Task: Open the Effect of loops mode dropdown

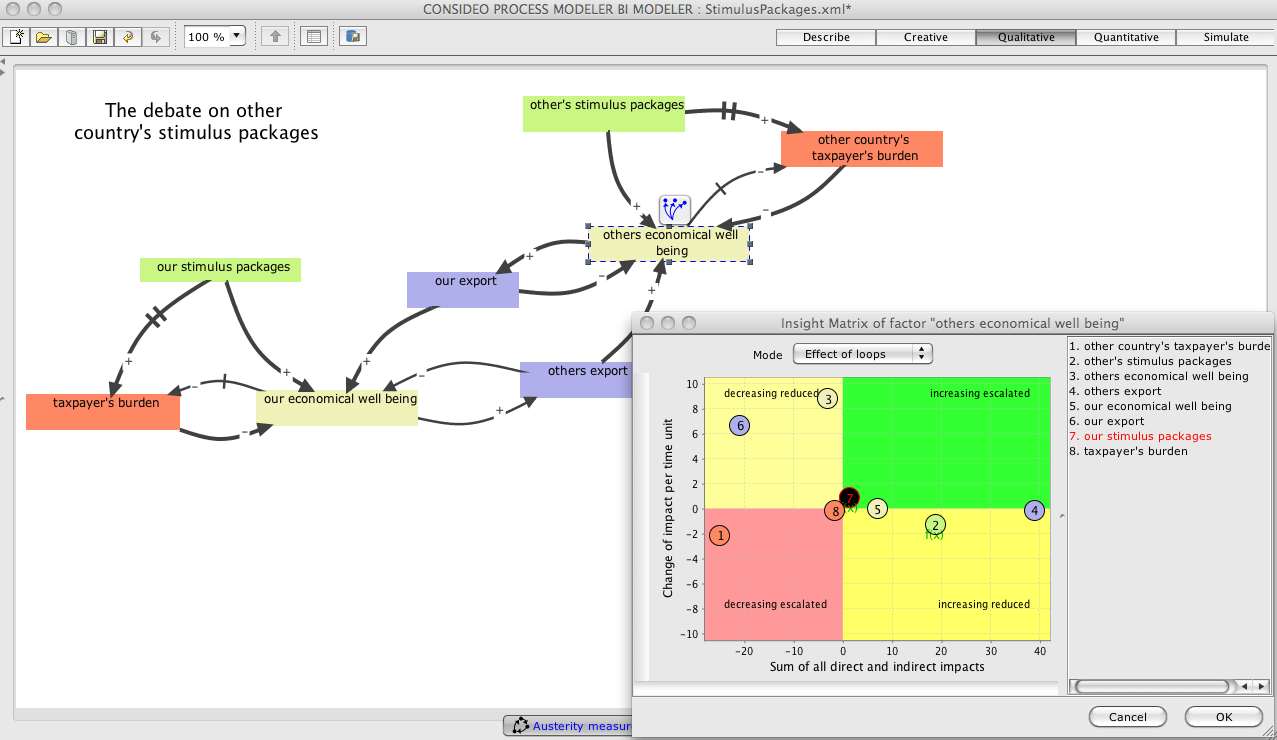Action: tap(862, 354)
